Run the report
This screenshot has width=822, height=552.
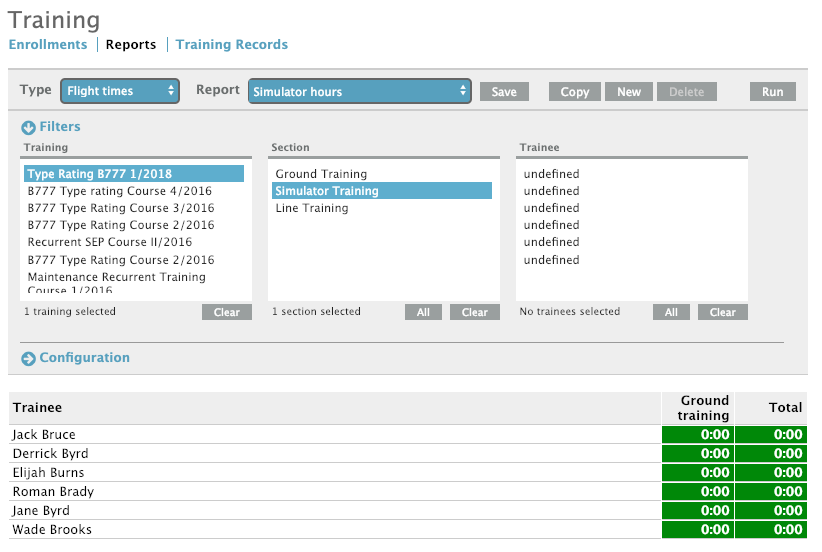tap(772, 92)
